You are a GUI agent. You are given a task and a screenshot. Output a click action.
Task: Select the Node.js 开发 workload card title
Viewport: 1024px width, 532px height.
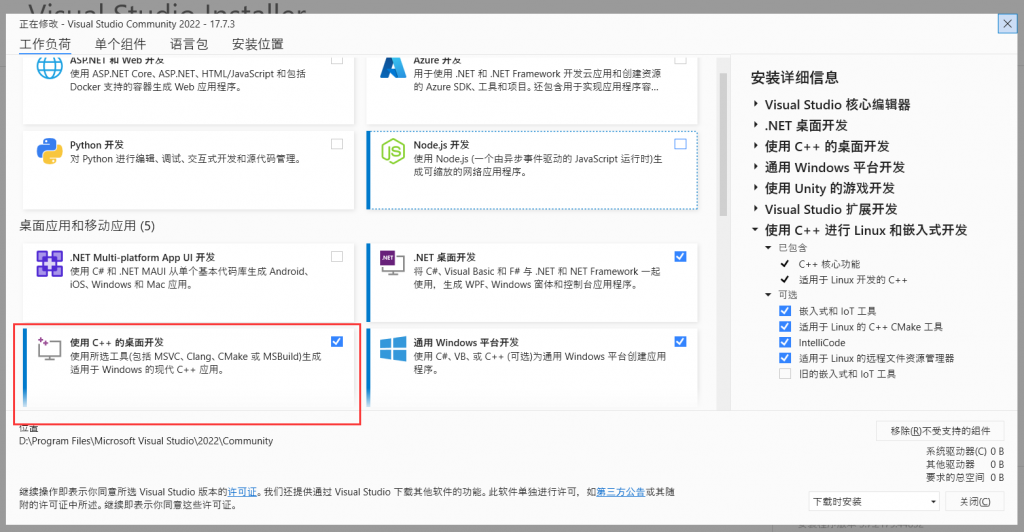(x=441, y=145)
